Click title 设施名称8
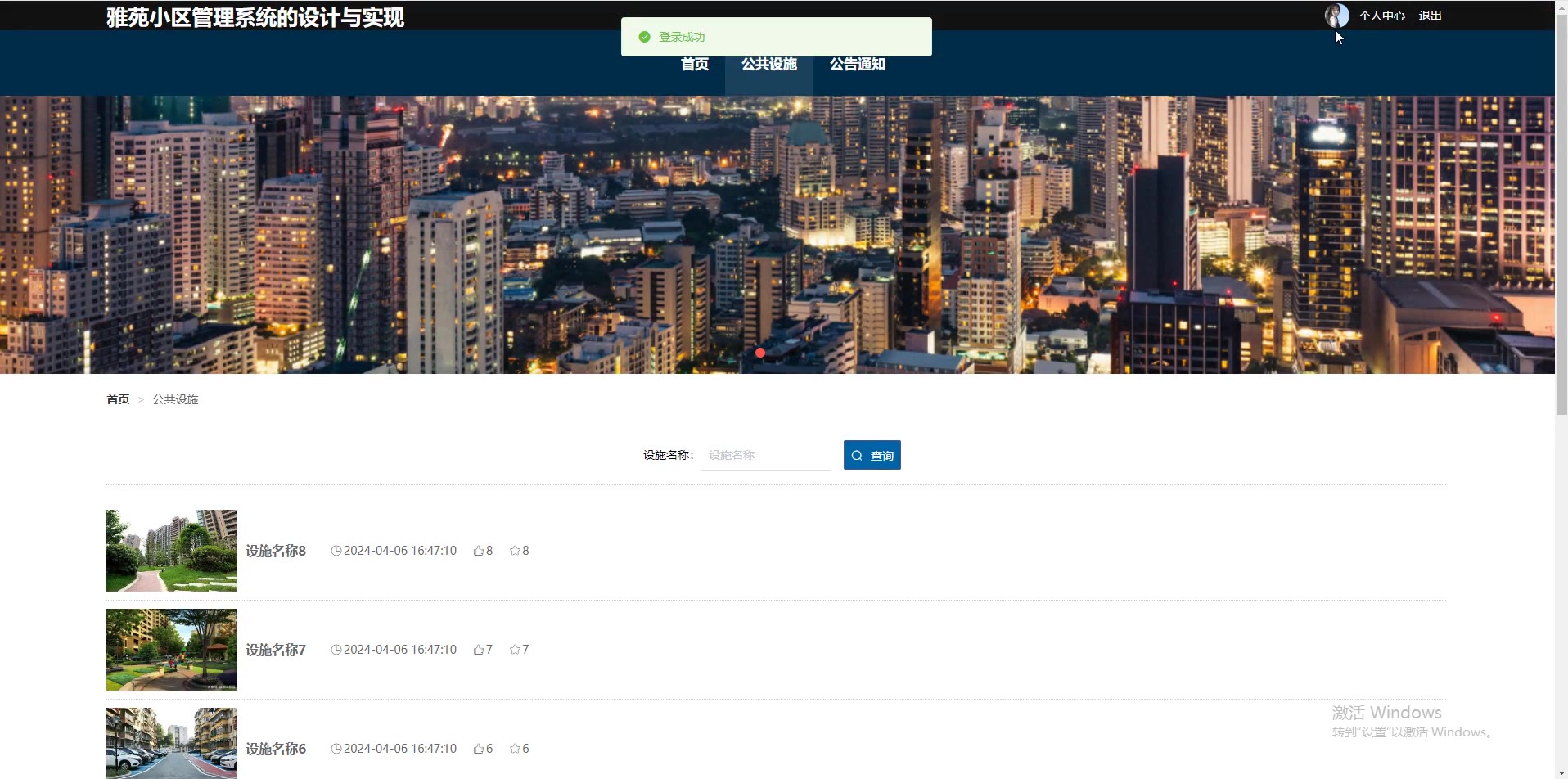1568x779 pixels. click(x=276, y=551)
